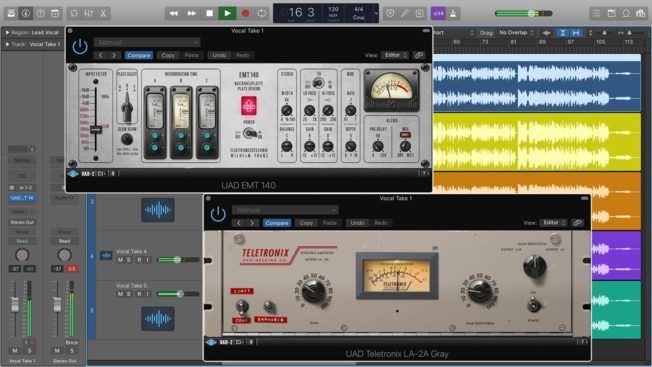Open the Note Pads icon
652x367 pixels.
coord(611,13)
